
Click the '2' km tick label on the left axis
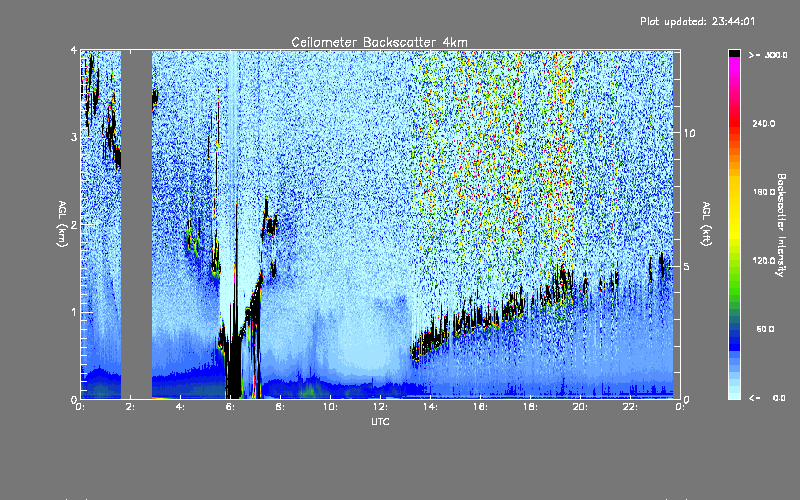74,224
